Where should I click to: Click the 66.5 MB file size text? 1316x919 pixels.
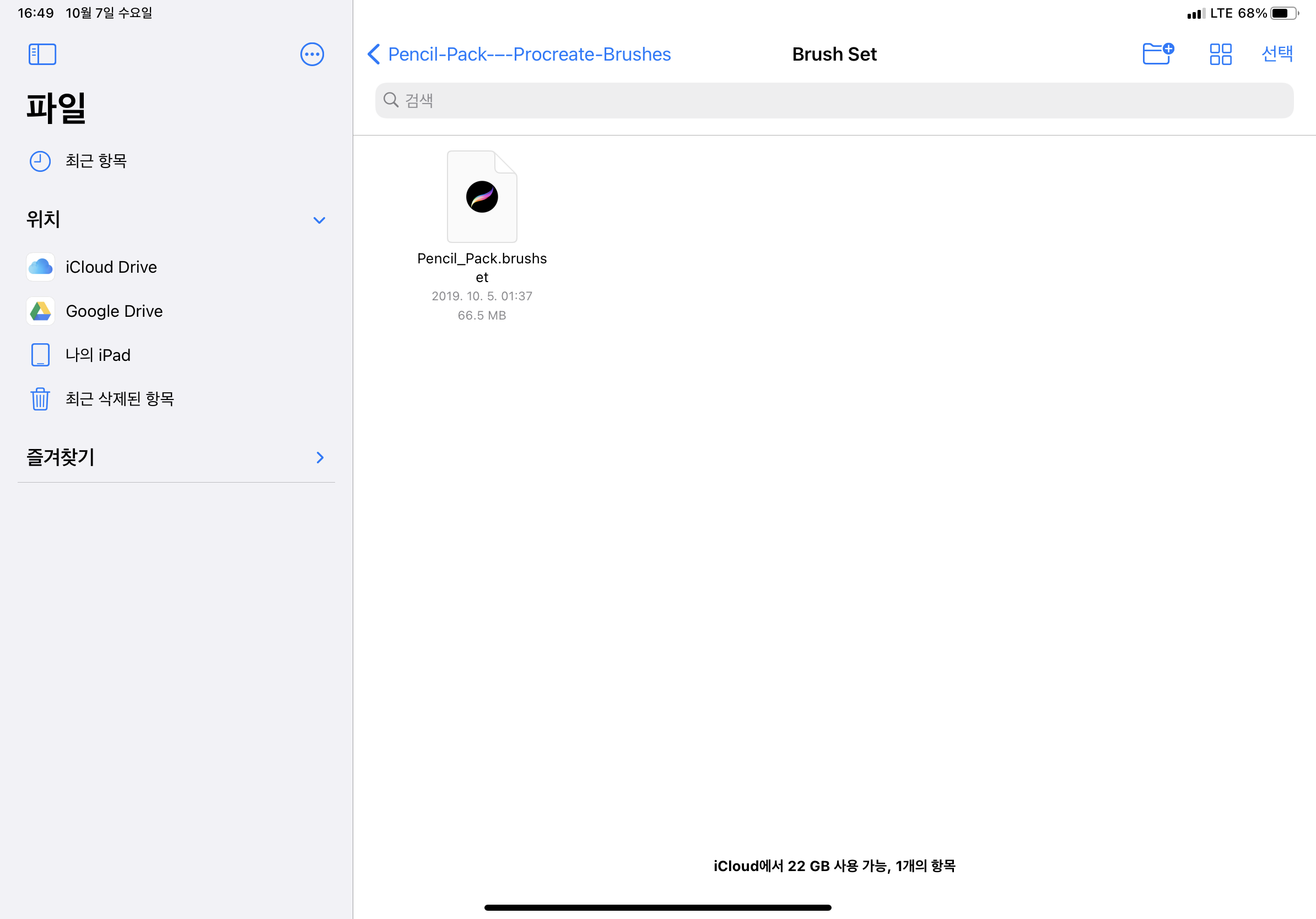pos(482,315)
